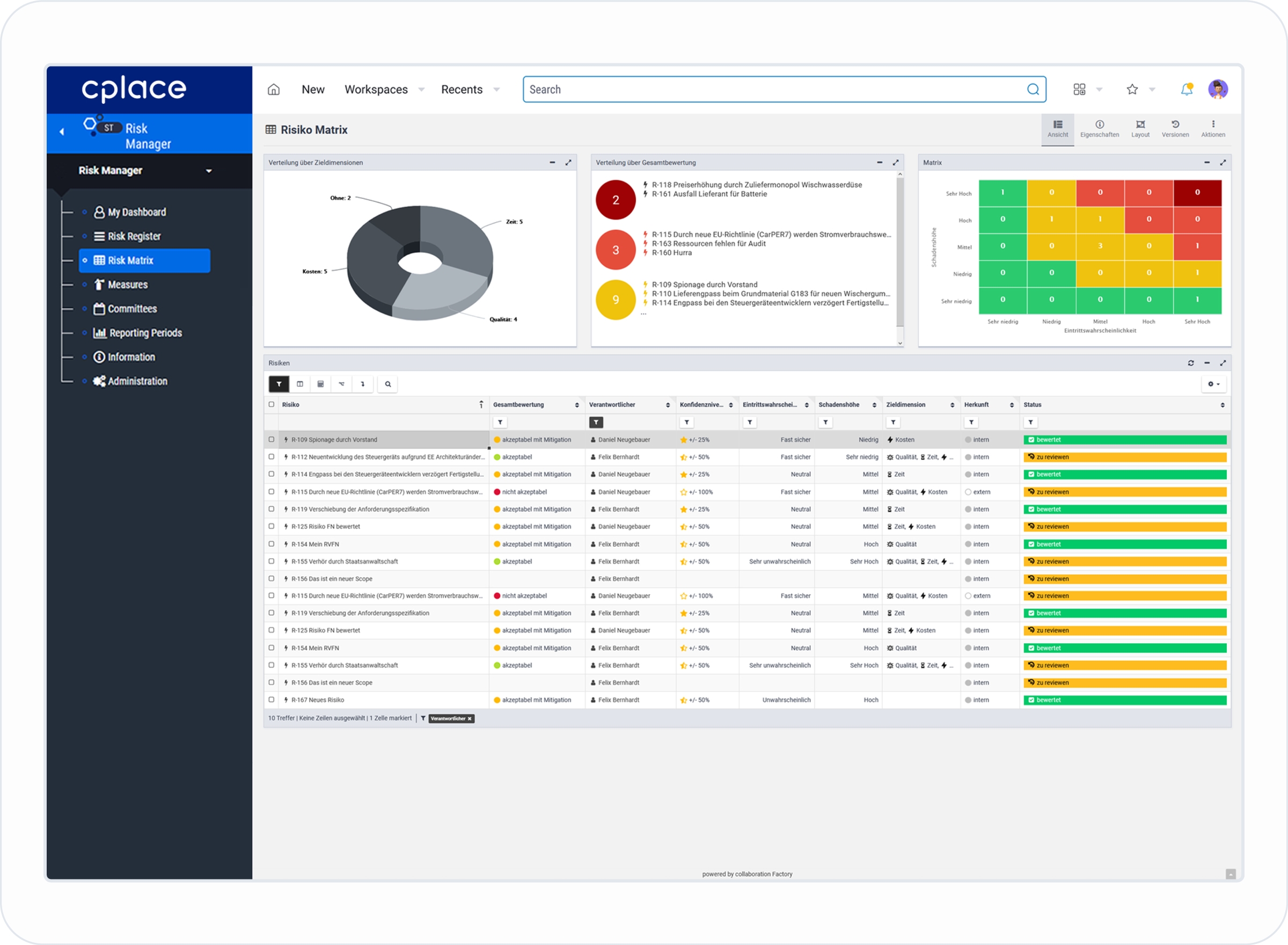
Task: Refresh the Risiken table widget
Action: click(x=1191, y=362)
